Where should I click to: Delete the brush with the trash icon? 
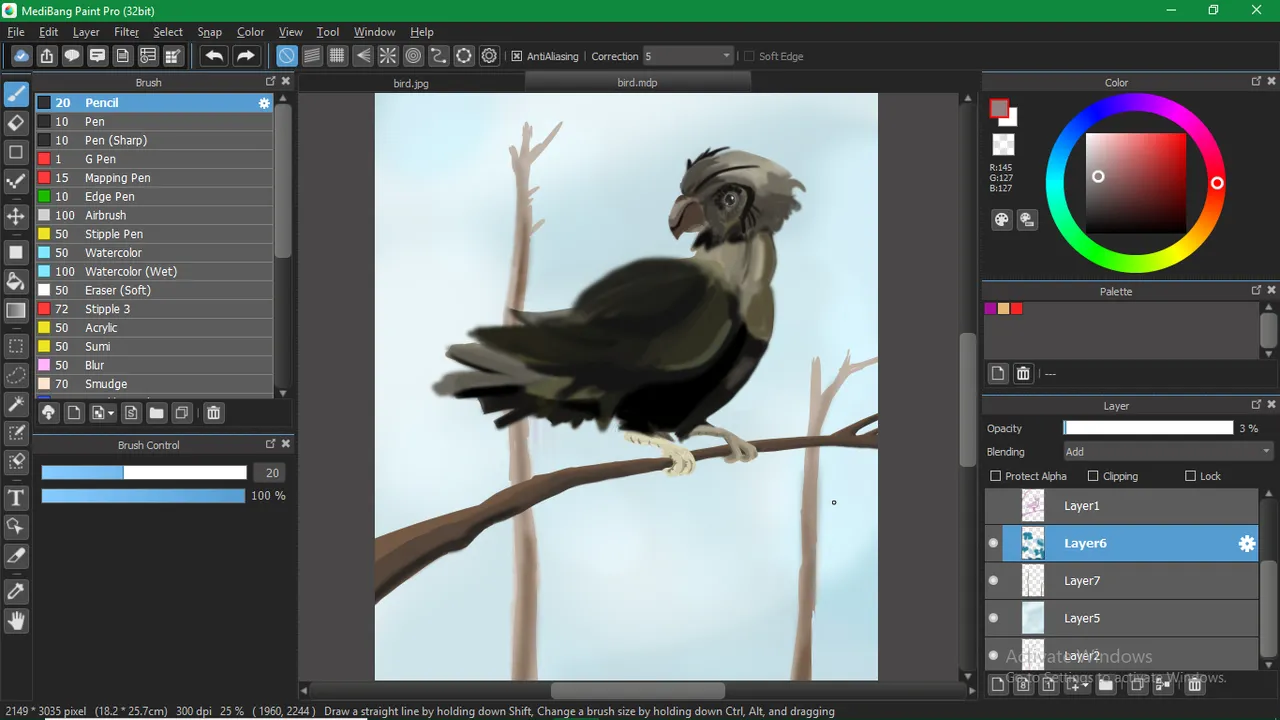pos(213,412)
